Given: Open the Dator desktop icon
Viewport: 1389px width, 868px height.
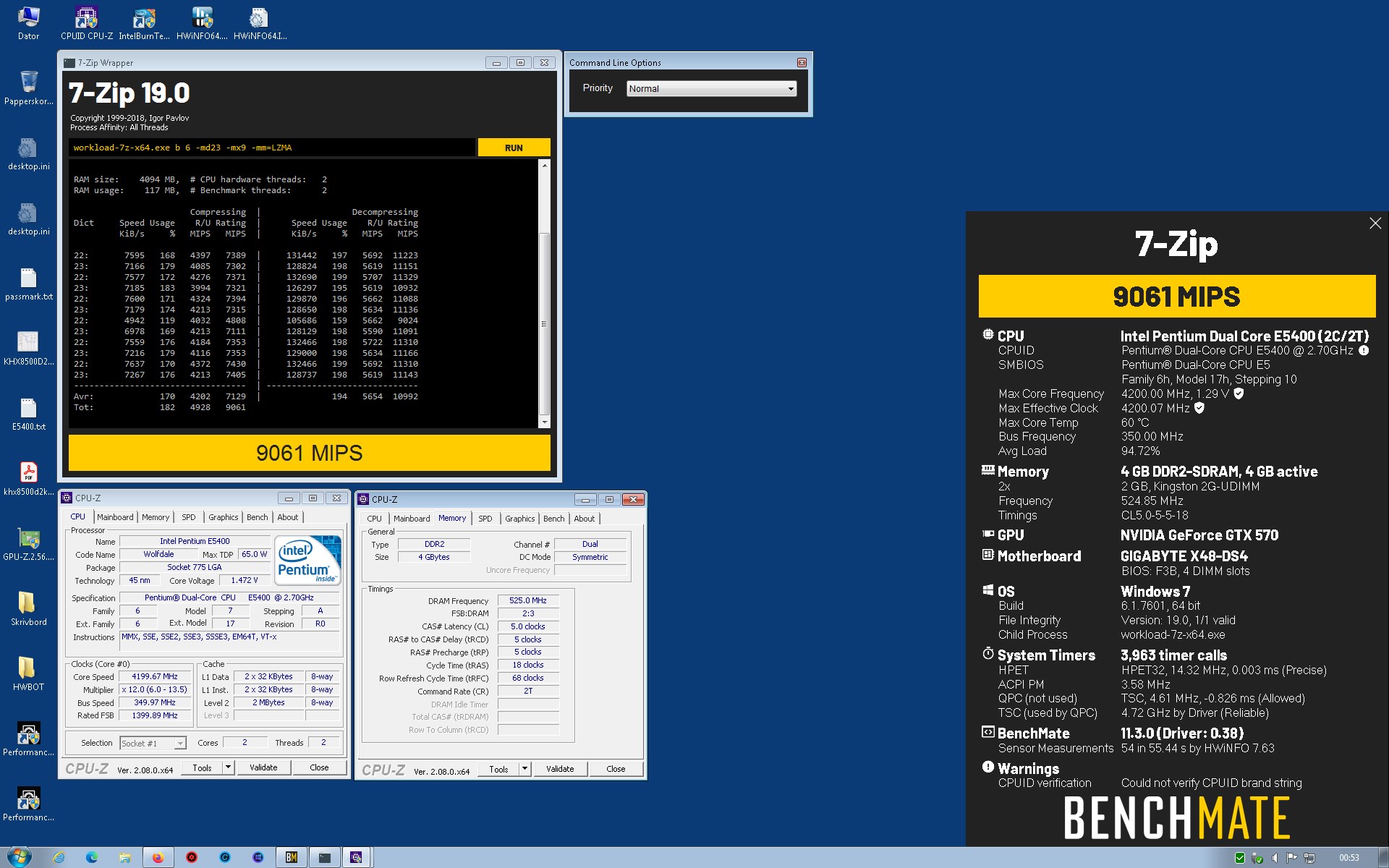Looking at the screenshot, I should 28,22.
